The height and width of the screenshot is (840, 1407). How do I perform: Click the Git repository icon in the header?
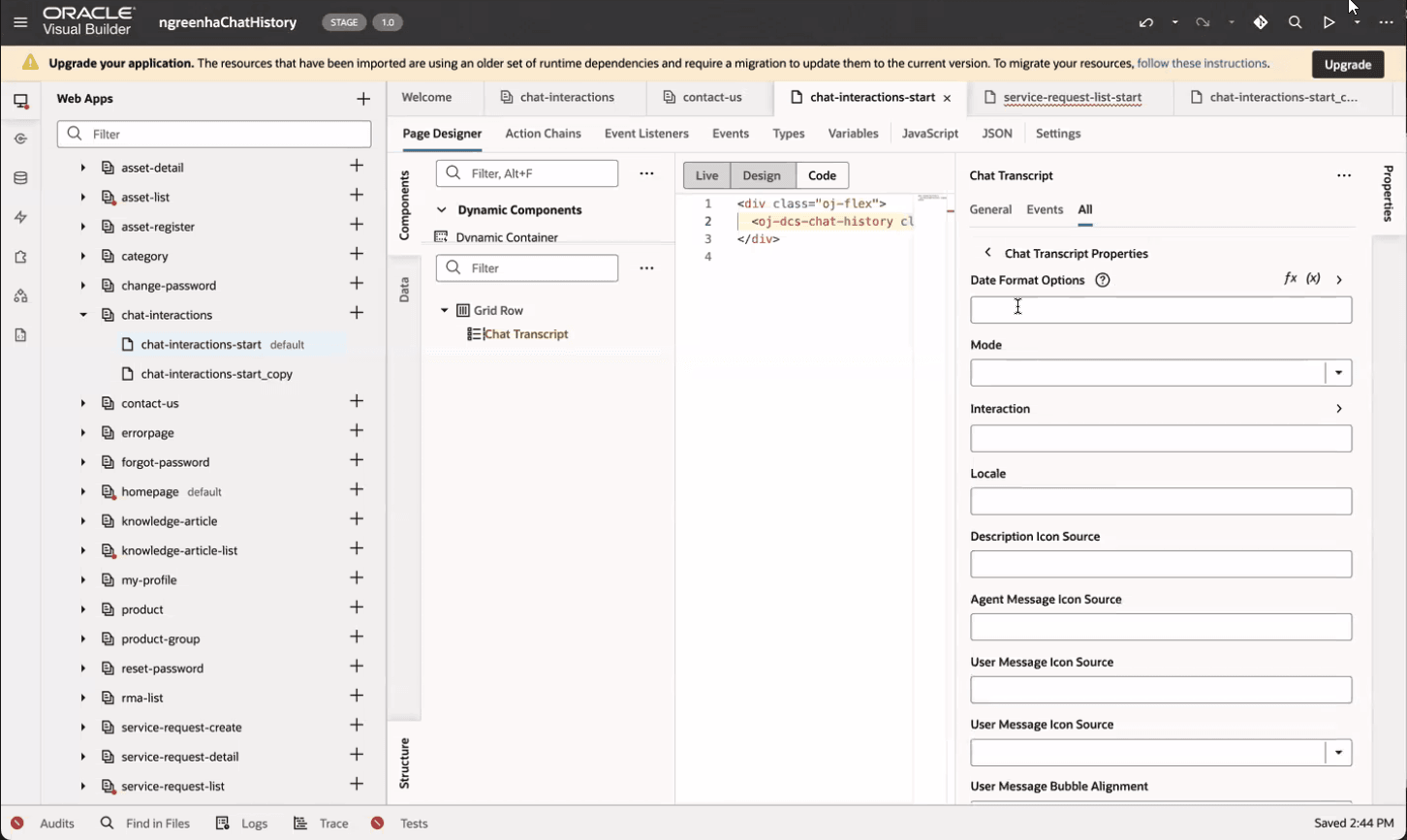click(1261, 21)
